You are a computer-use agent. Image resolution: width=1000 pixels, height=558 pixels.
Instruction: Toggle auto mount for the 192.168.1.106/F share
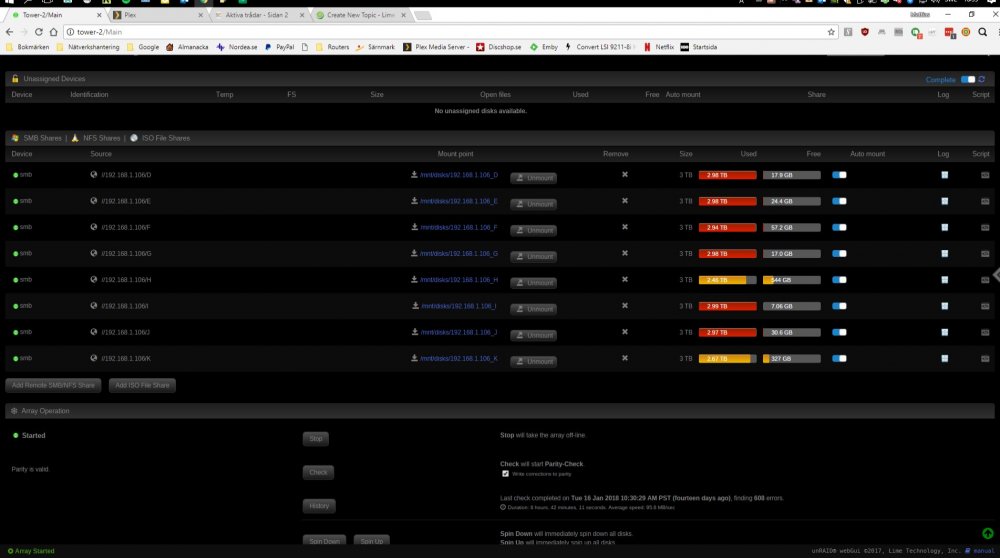(x=839, y=227)
